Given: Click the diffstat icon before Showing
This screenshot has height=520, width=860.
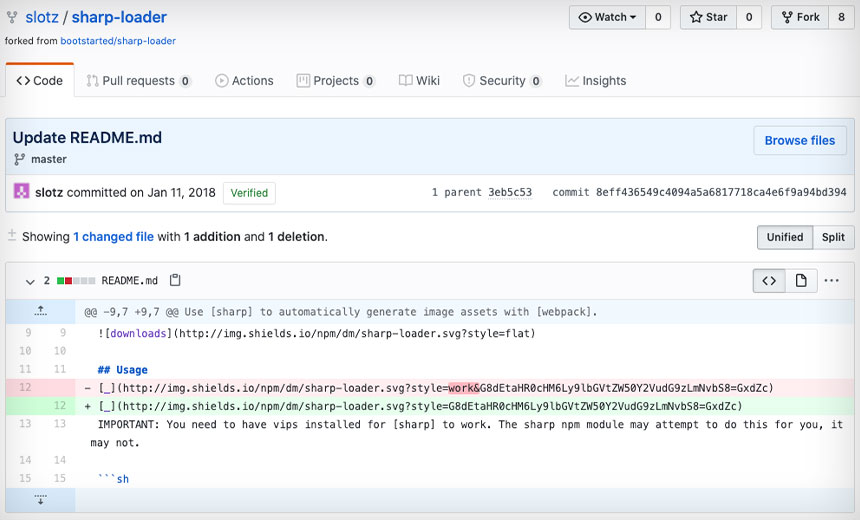Looking at the screenshot, I should [x=12, y=235].
